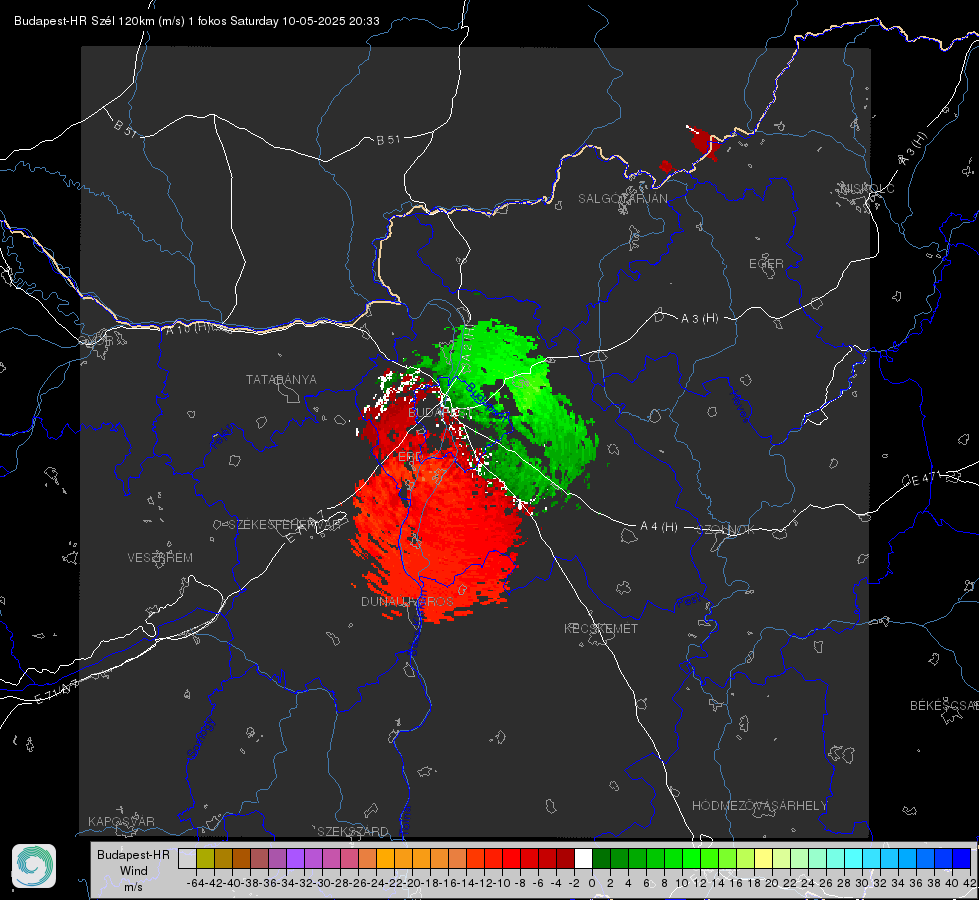The image size is (979, 900).
Task: Click the purple legend swatch above -34
Action: (295, 858)
